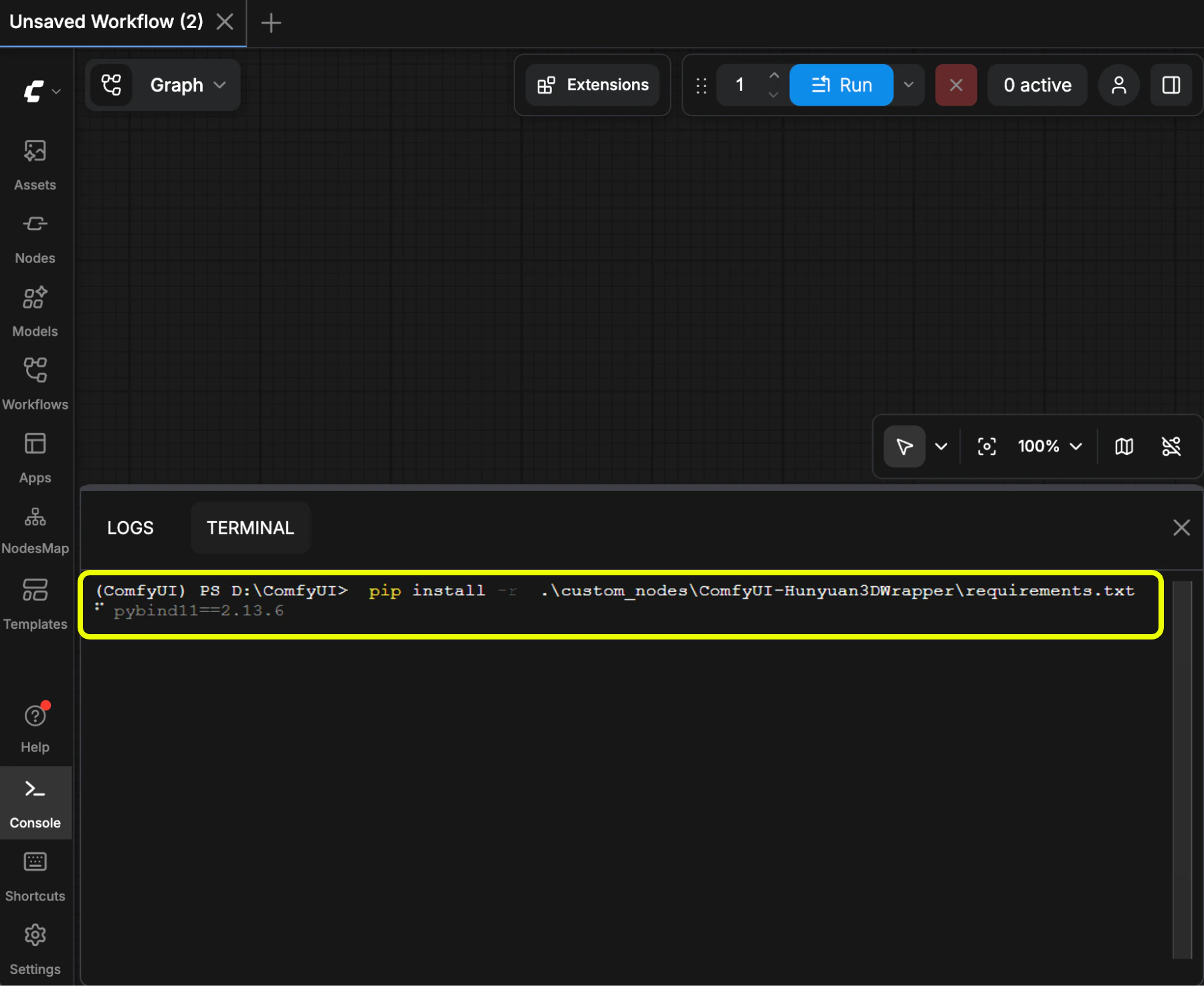Select the Unsaved Workflow tab
Screen dimensions: 1204x986
[x=107, y=21]
